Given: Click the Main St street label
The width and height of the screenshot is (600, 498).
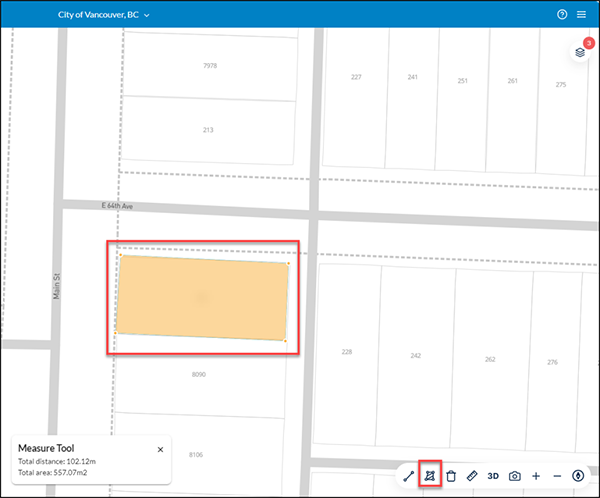Looking at the screenshot, I should click(57, 286).
